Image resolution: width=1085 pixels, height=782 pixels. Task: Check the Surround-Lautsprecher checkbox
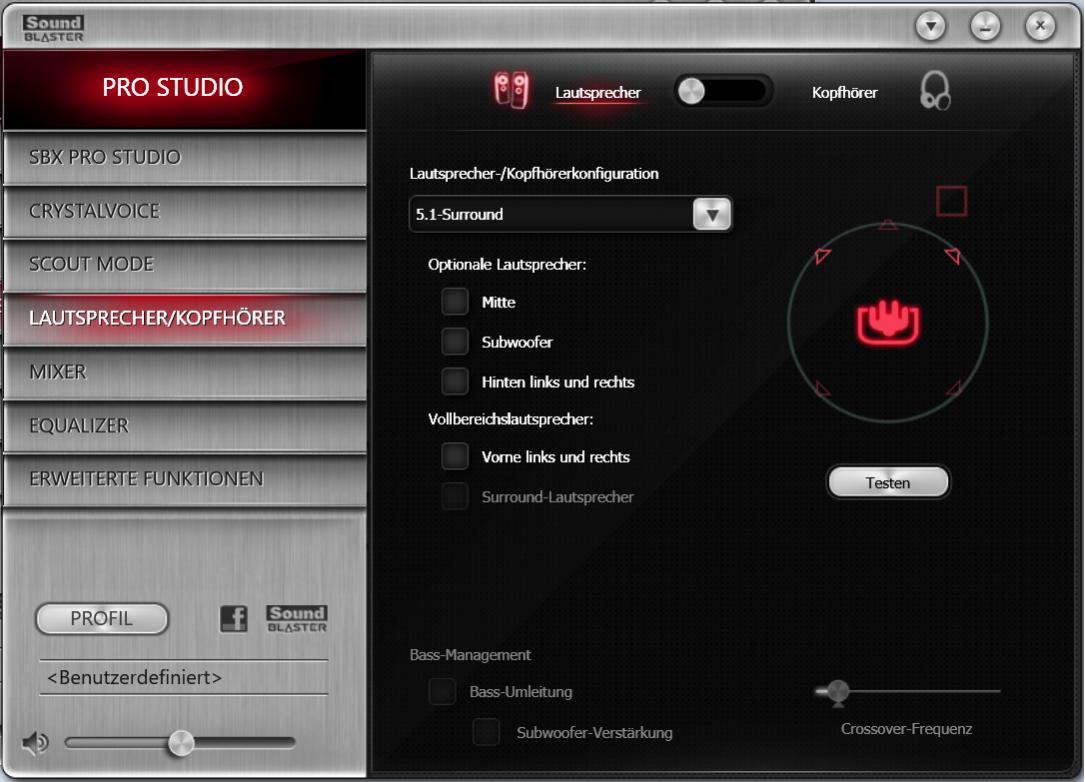455,496
